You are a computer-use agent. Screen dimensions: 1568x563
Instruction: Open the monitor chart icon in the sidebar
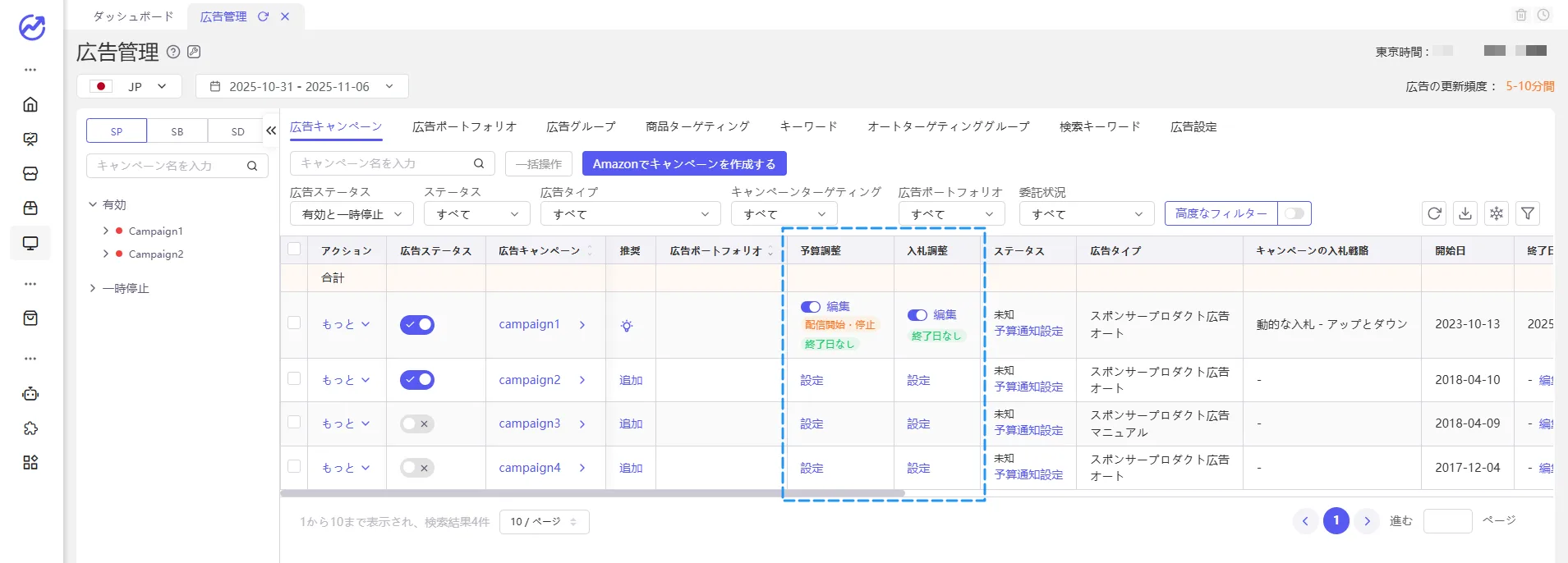tap(30, 139)
